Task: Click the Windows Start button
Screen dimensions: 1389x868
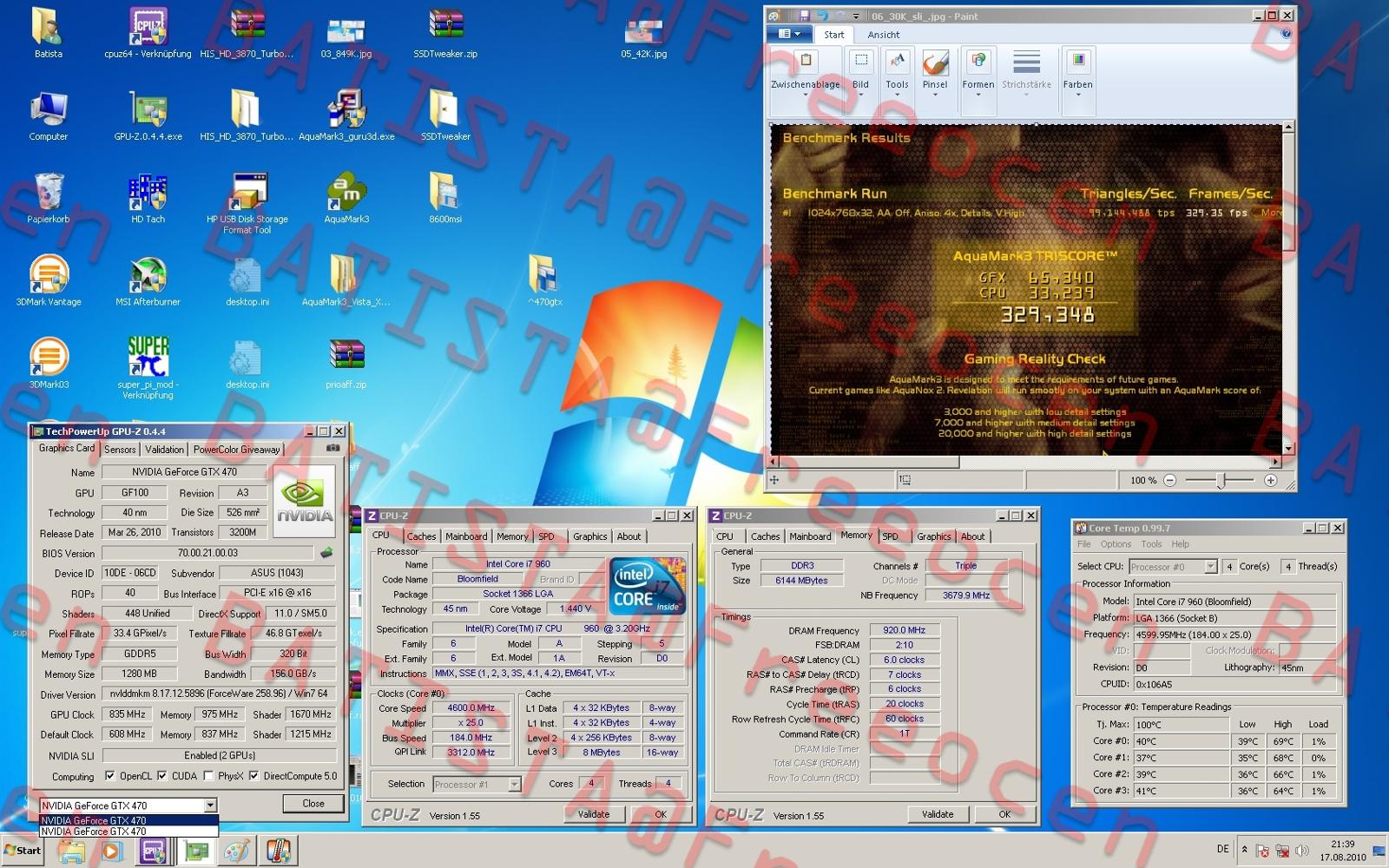Action: [23, 851]
